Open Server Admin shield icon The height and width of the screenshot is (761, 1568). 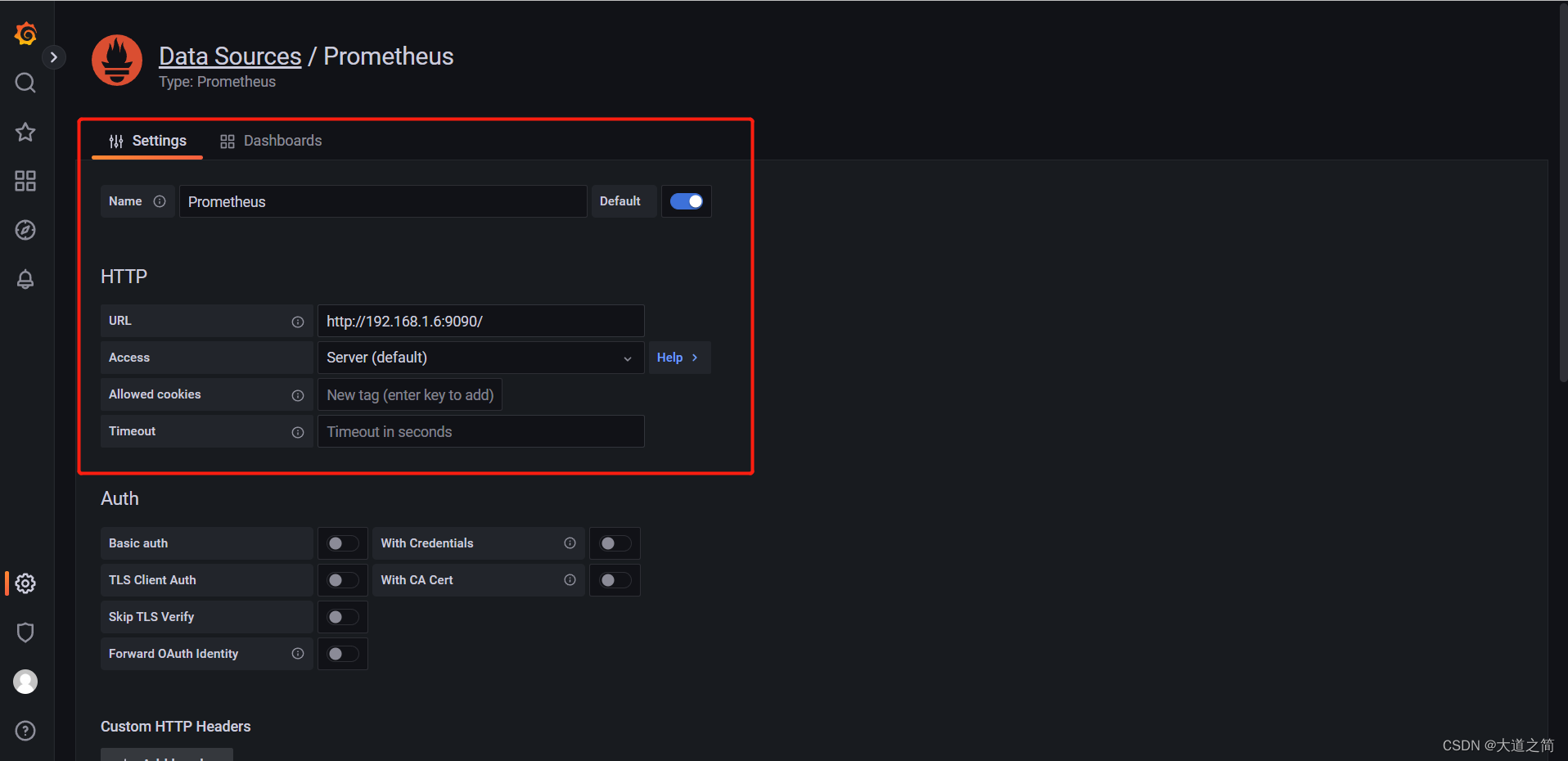[x=25, y=632]
